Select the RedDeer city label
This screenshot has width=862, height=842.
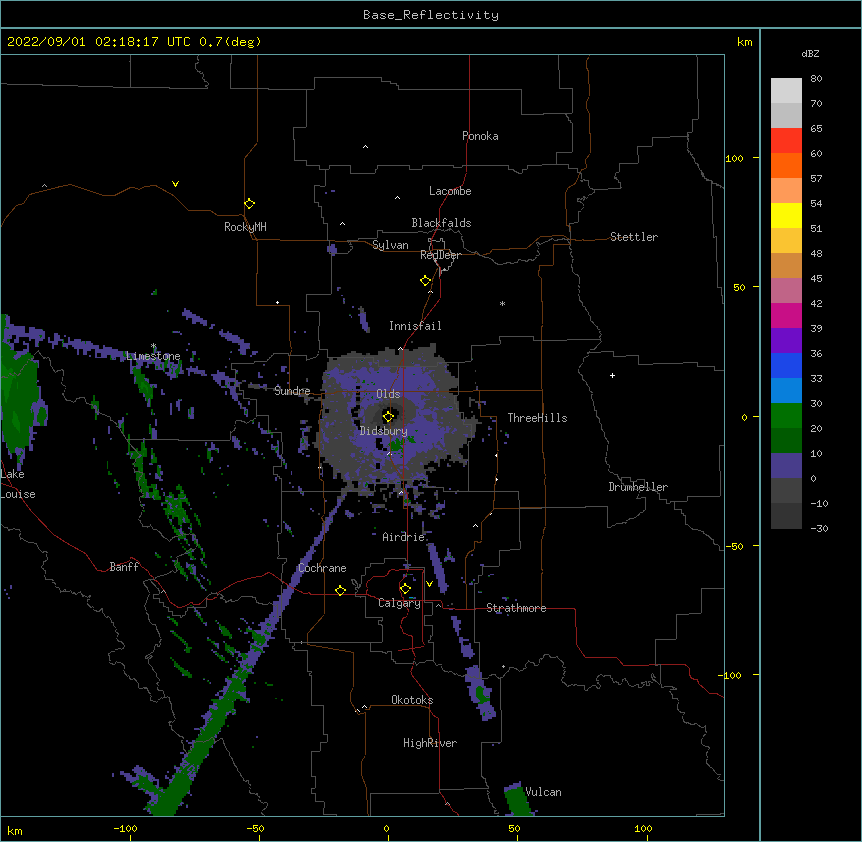[x=440, y=255]
